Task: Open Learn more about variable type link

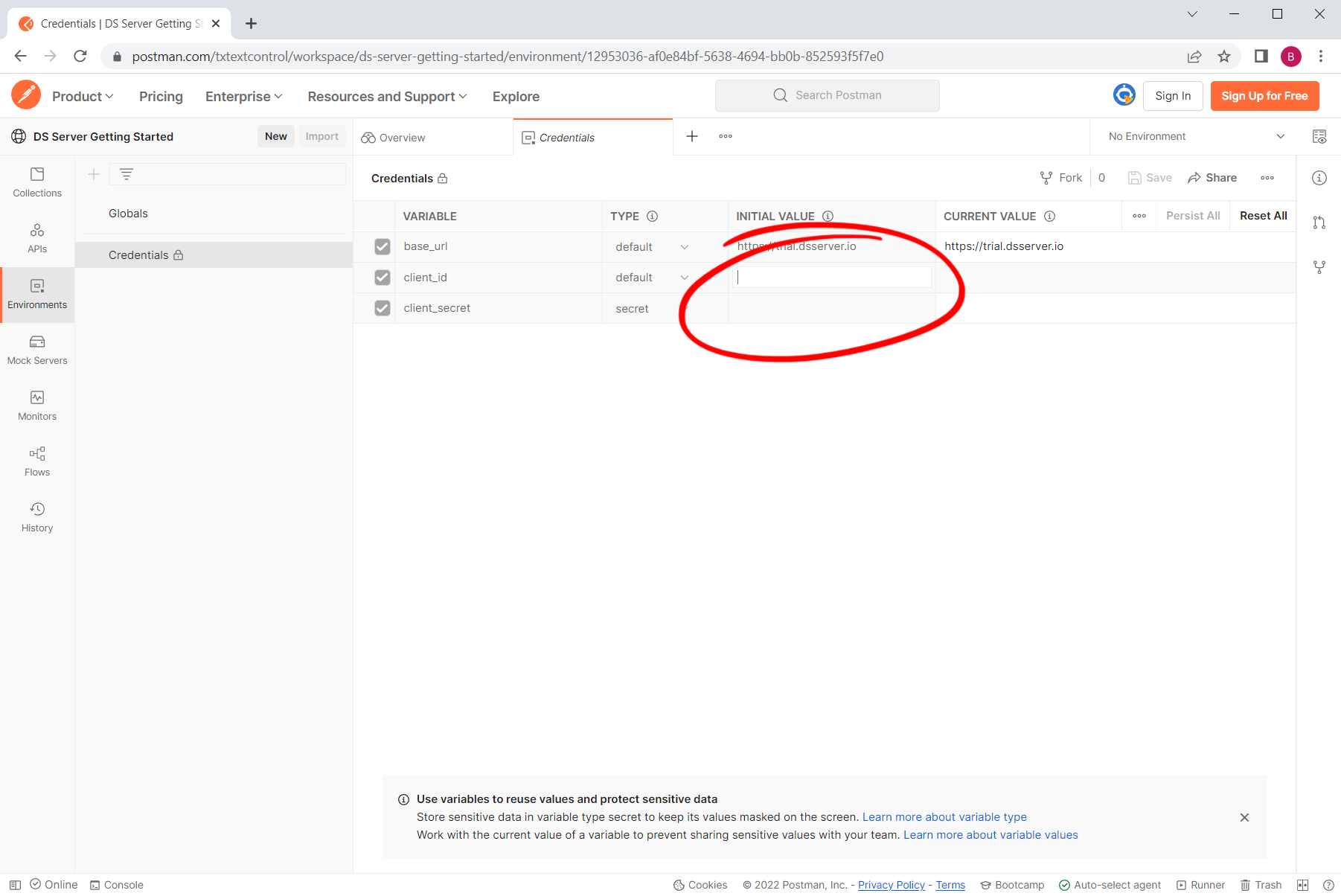Action: [944, 817]
